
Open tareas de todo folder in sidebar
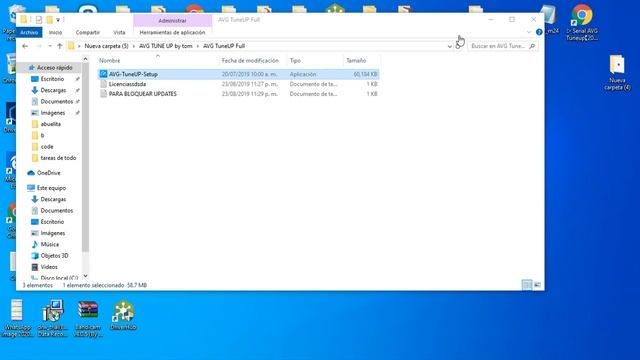(x=58, y=158)
